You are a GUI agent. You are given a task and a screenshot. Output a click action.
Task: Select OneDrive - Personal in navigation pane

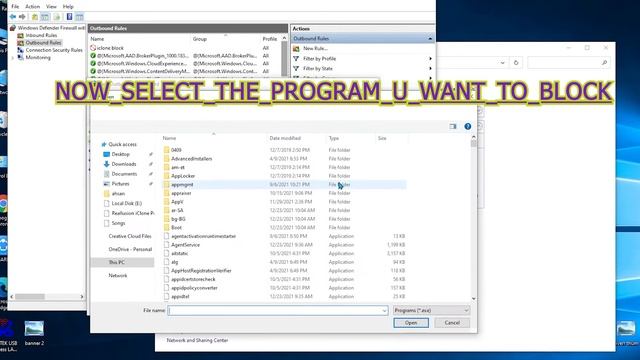tap(130, 249)
